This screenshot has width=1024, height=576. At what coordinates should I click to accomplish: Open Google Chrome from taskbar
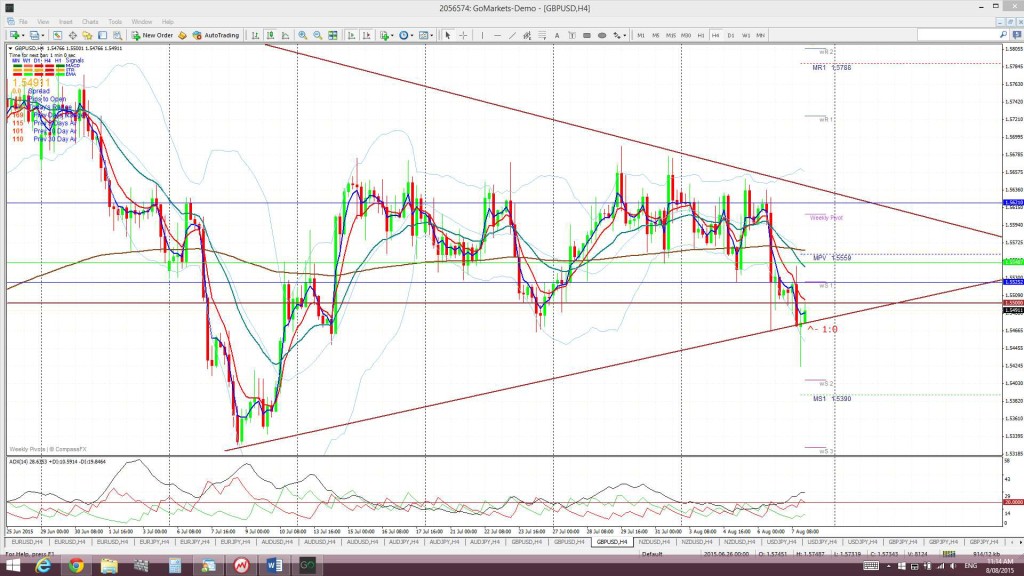(x=76, y=566)
